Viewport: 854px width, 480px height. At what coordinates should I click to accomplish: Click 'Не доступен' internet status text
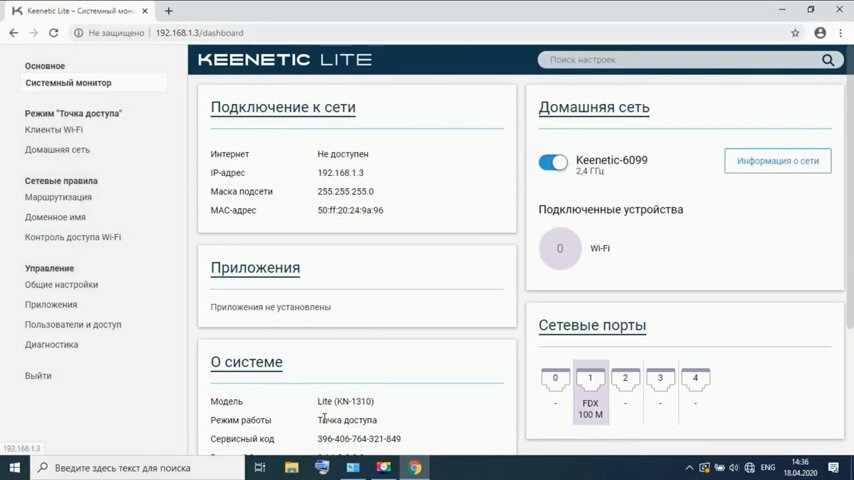pos(343,154)
